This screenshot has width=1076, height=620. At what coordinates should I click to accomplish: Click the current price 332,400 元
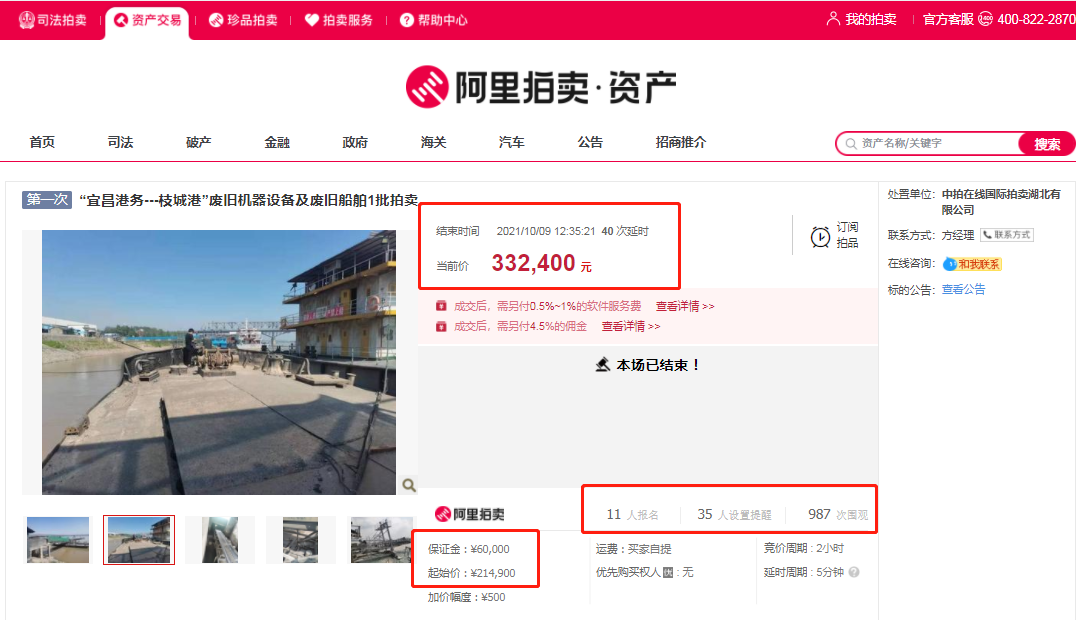click(541, 263)
